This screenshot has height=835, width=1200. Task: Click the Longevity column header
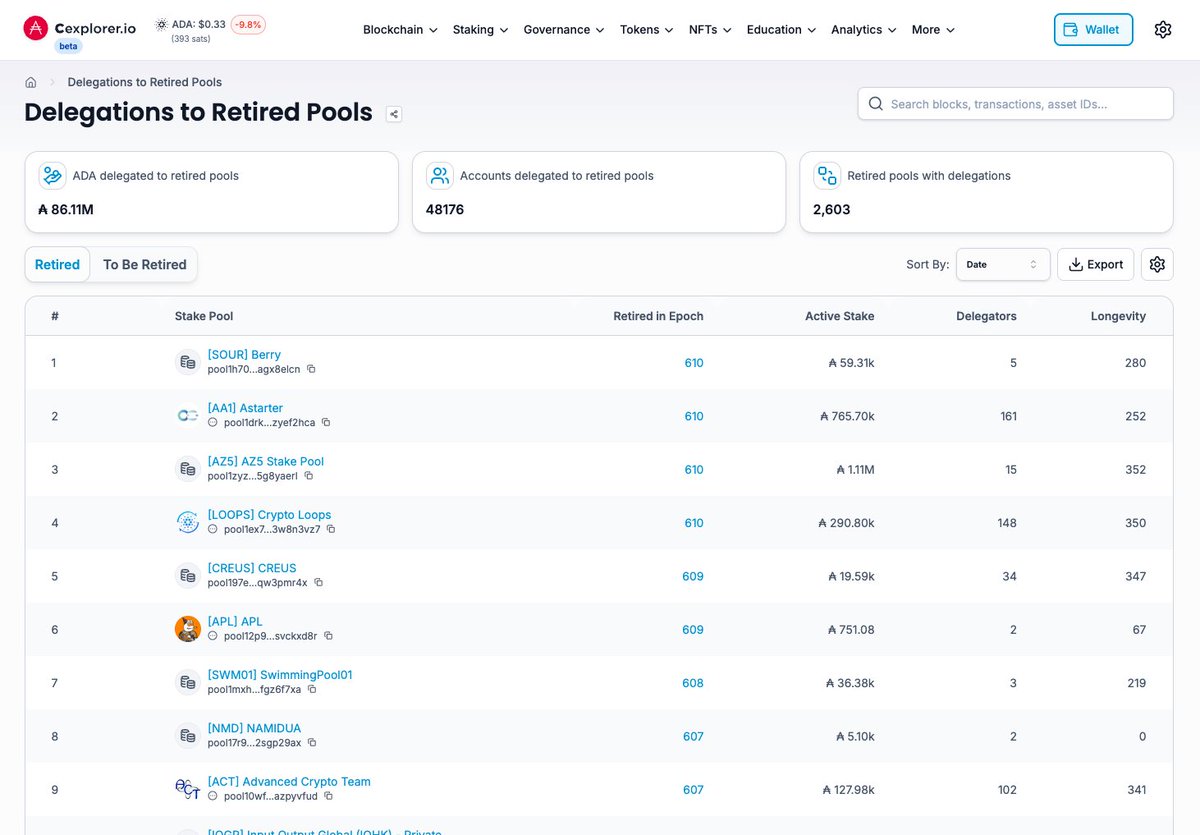(1118, 316)
